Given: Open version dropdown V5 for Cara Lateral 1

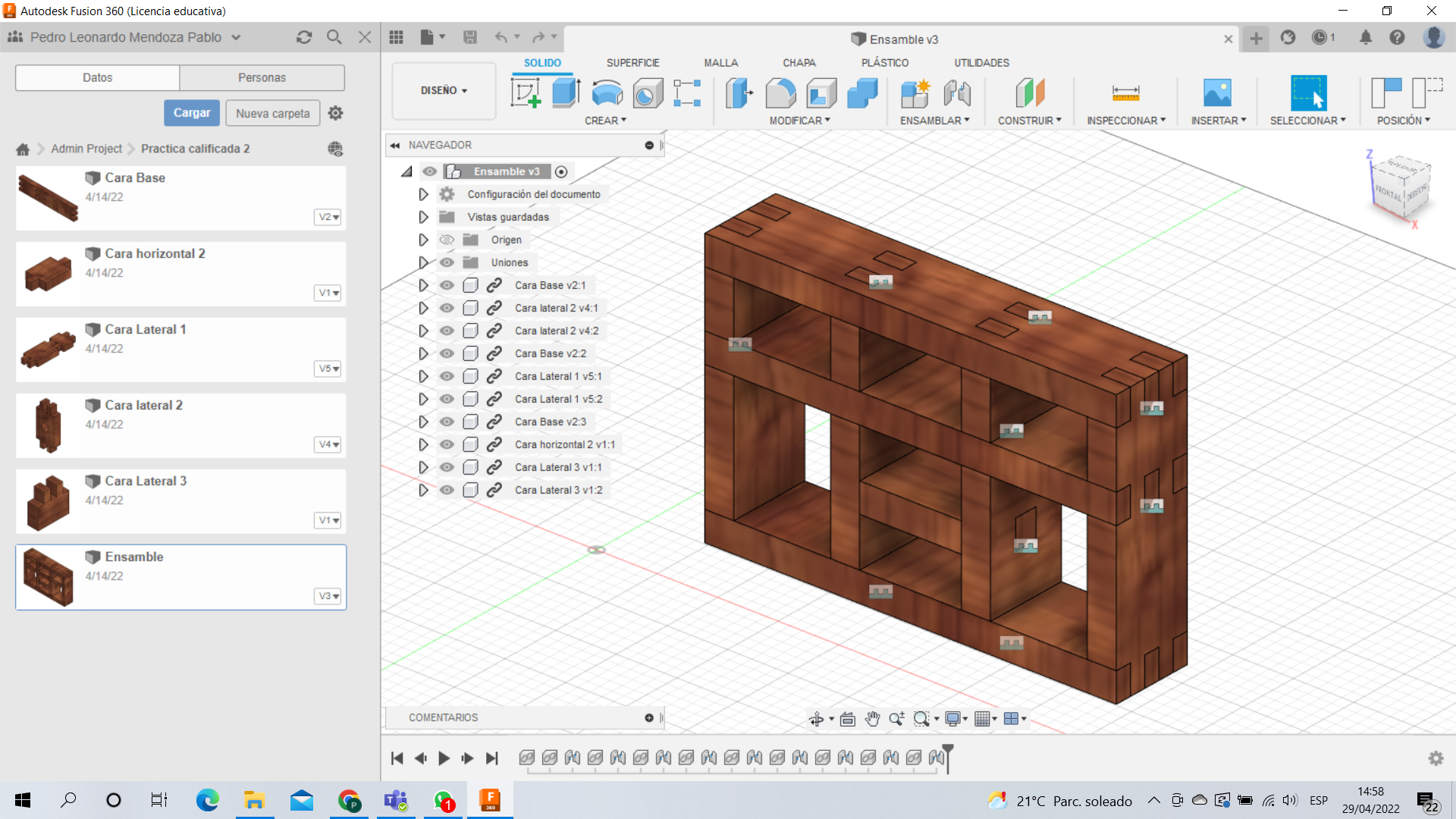Looking at the screenshot, I should coord(328,369).
